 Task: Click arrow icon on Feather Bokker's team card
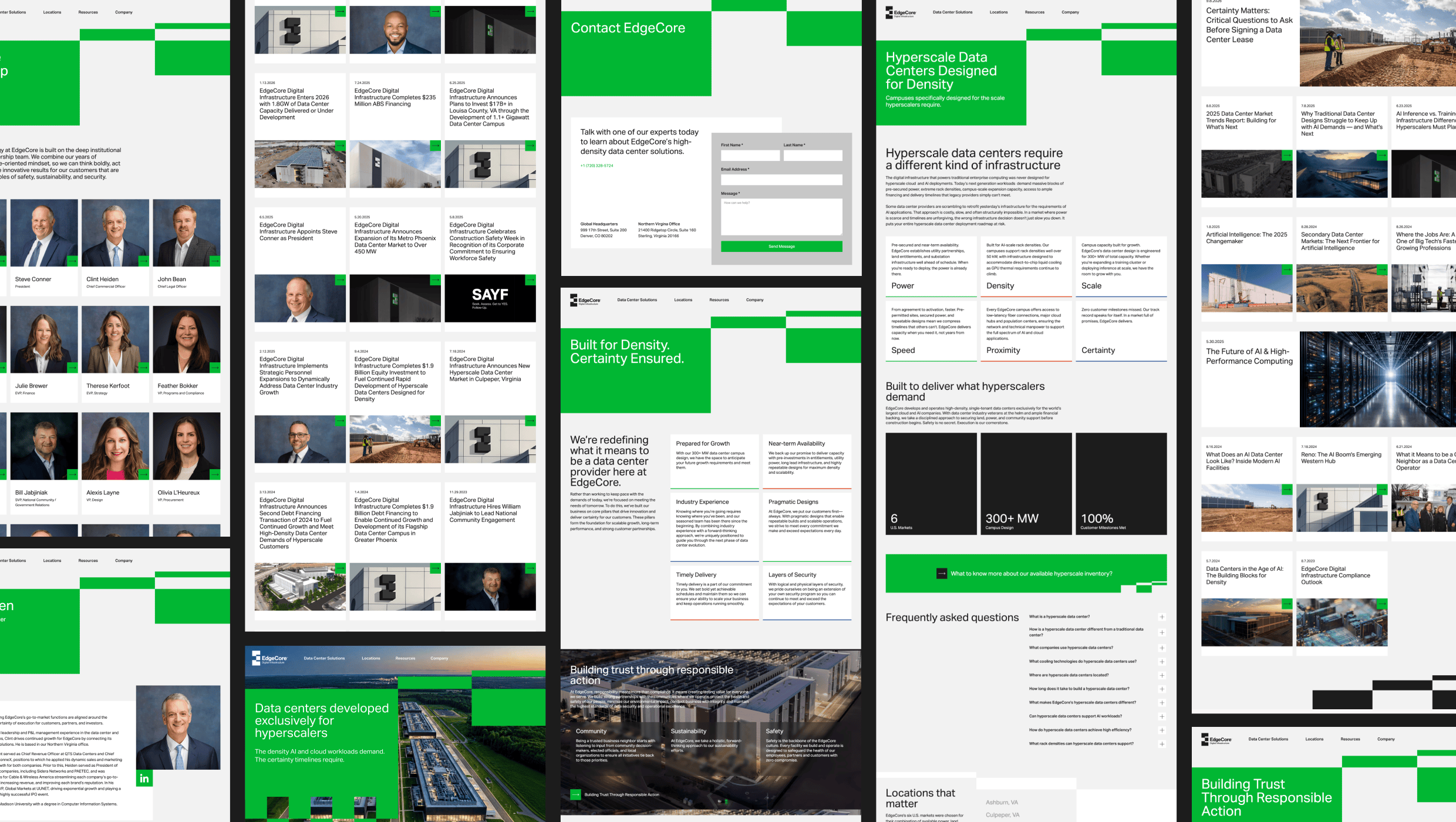coord(215,368)
